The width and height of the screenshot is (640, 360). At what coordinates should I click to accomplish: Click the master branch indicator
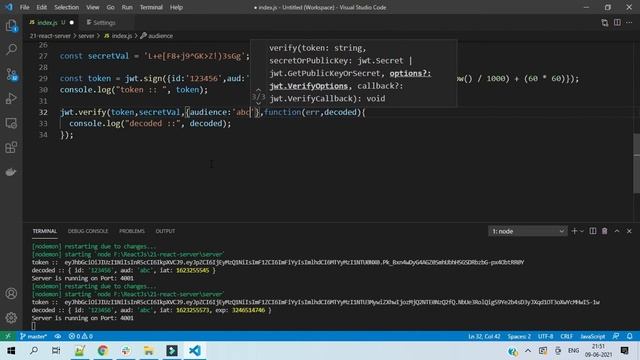pos(33,336)
